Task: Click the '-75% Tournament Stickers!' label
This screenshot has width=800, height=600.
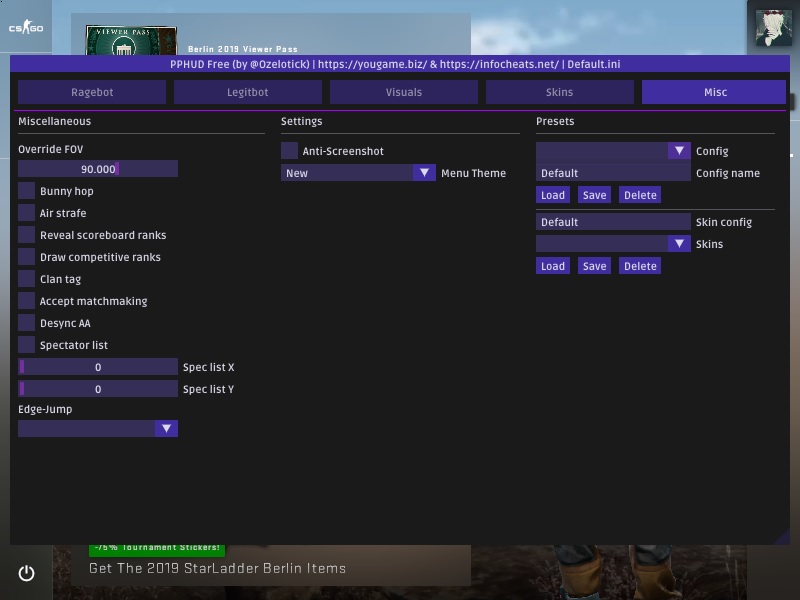Action: pos(157,548)
